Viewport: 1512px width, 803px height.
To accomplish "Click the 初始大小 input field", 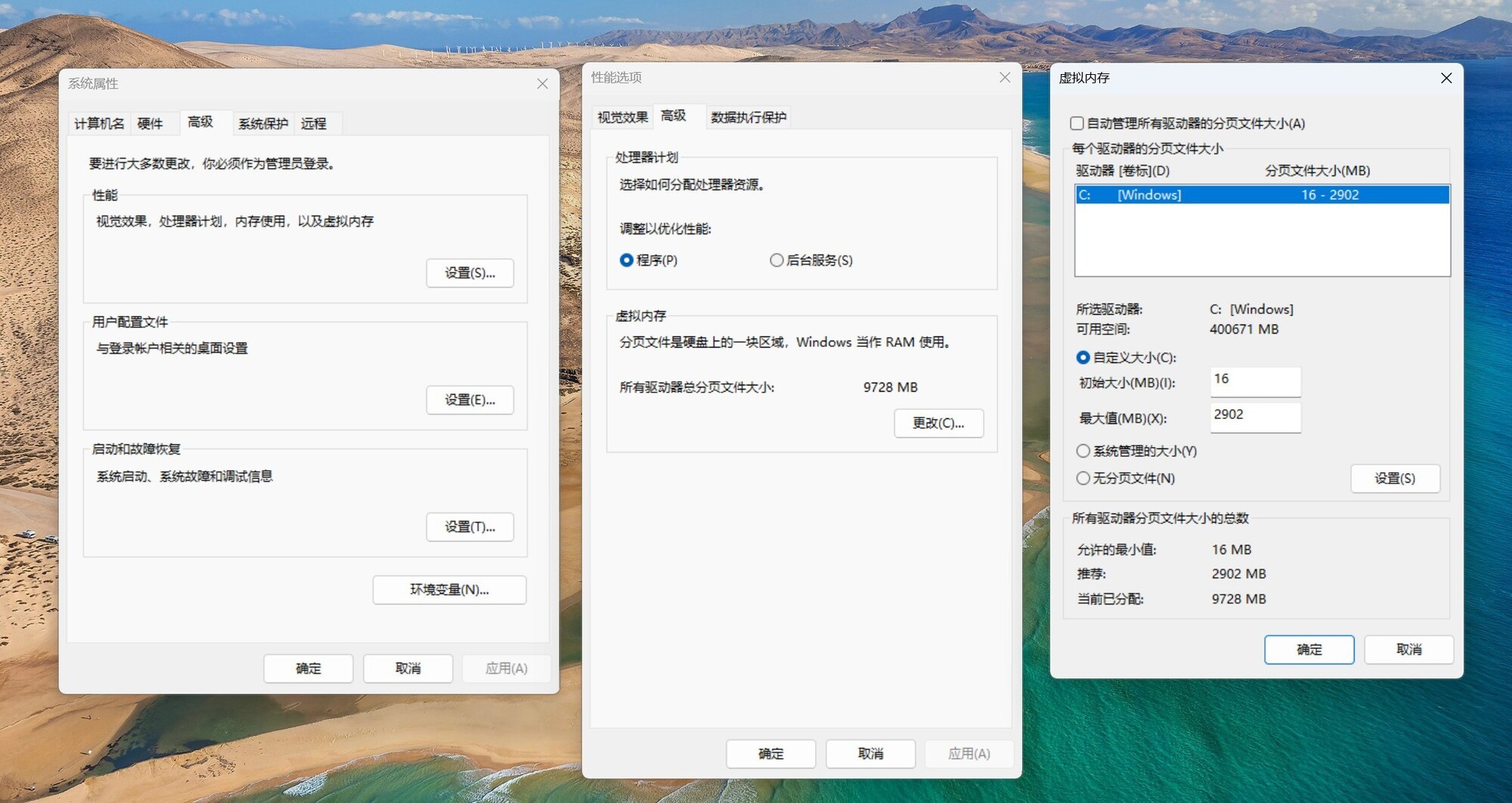I will pos(1255,382).
